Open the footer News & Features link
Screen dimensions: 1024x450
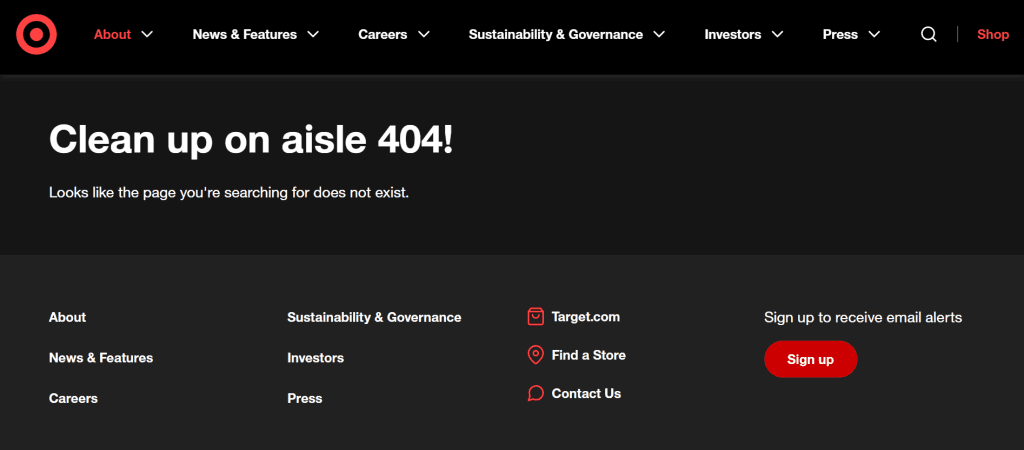[100, 358]
